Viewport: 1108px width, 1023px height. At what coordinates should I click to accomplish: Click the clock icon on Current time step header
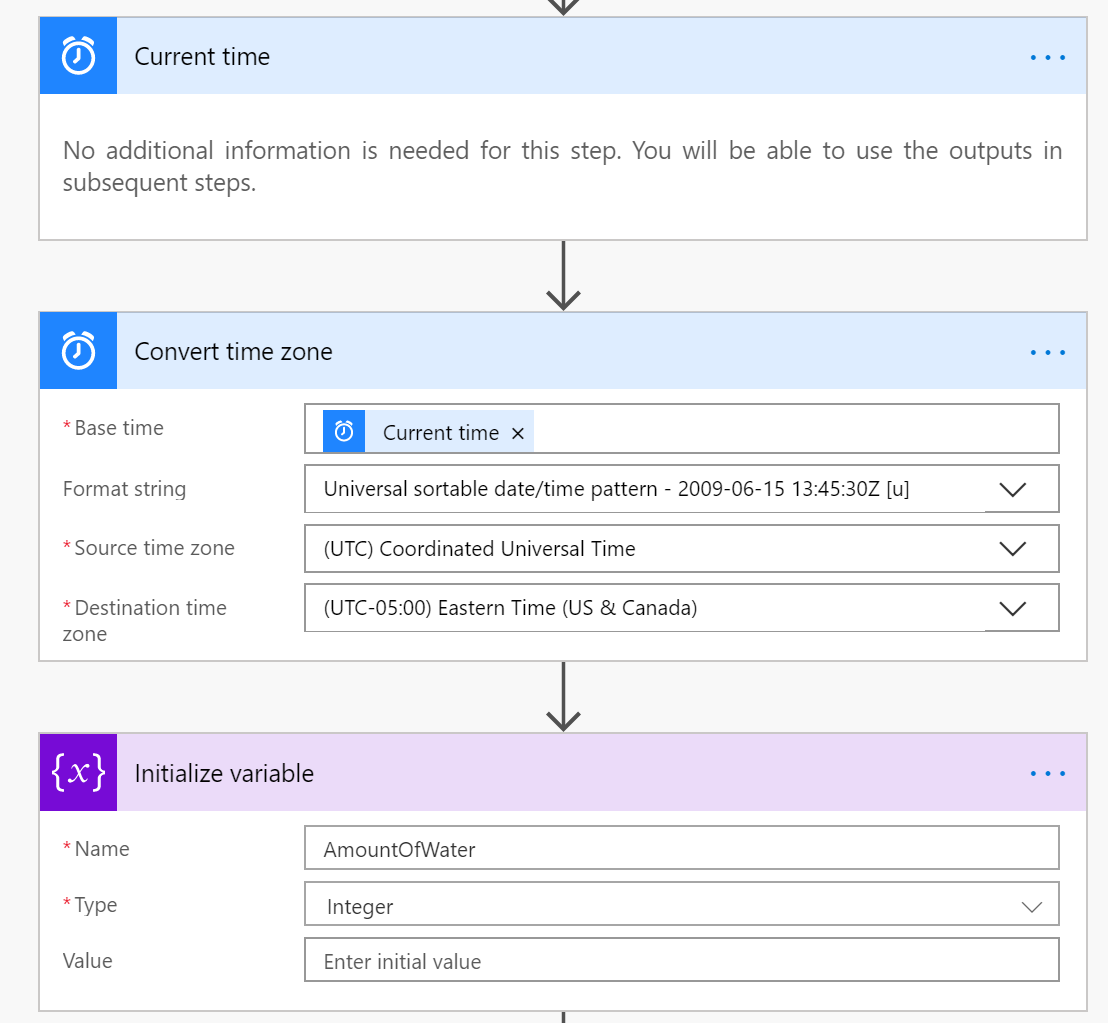[78, 56]
